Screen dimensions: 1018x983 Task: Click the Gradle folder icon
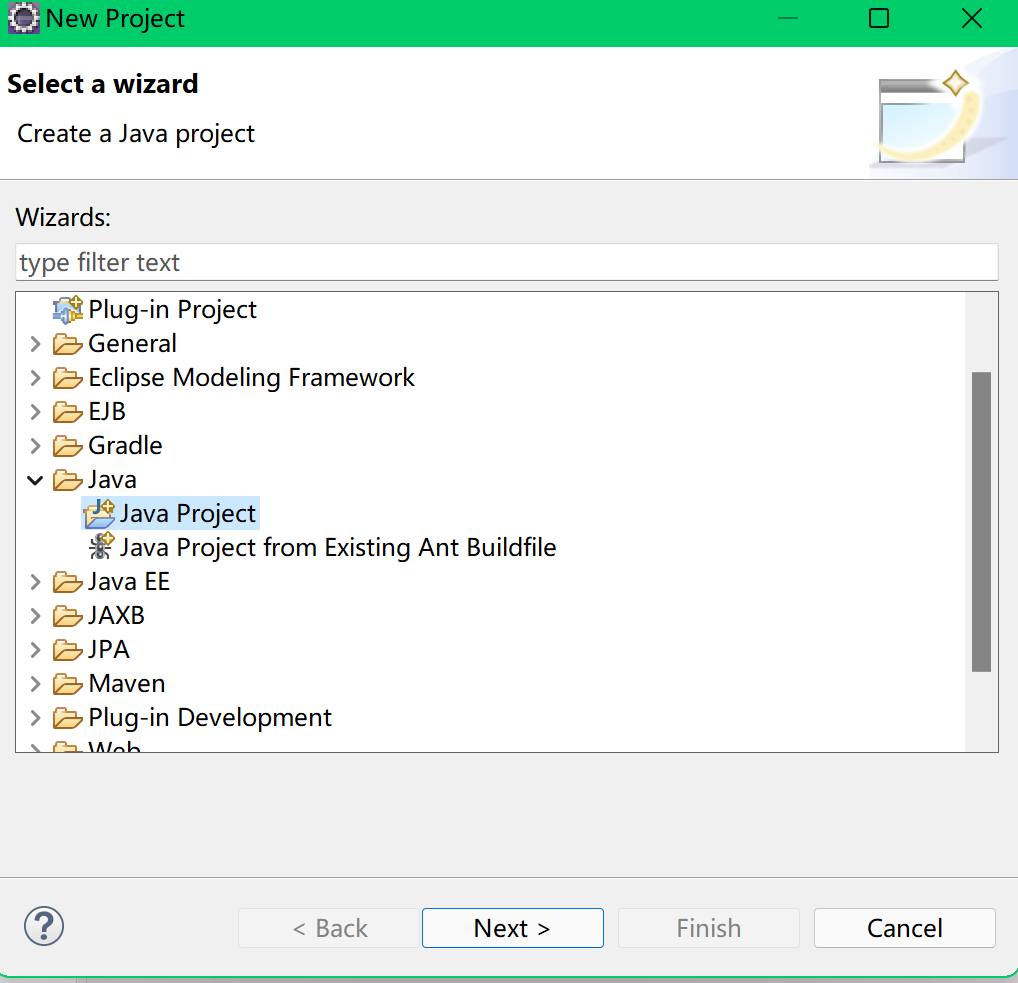[68, 446]
